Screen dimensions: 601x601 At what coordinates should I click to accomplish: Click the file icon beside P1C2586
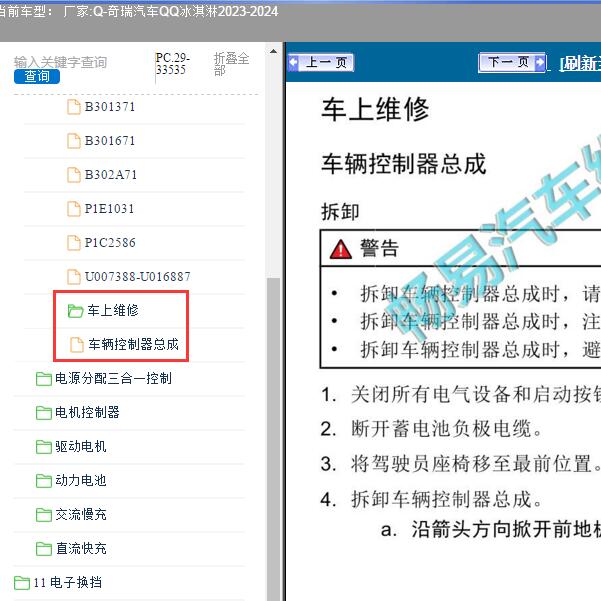[74, 243]
